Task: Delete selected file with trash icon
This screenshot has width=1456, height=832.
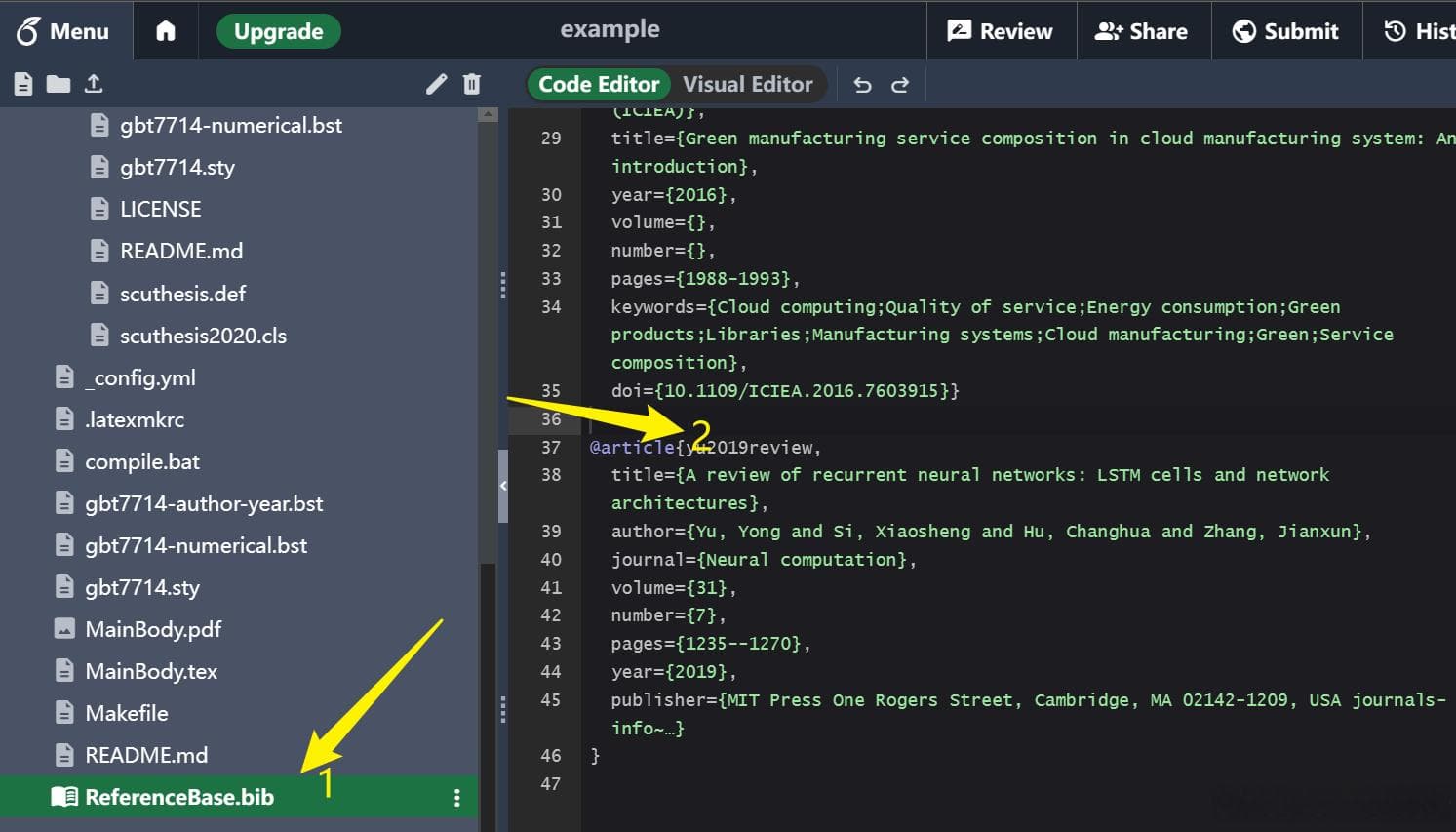Action: [x=472, y=84]
